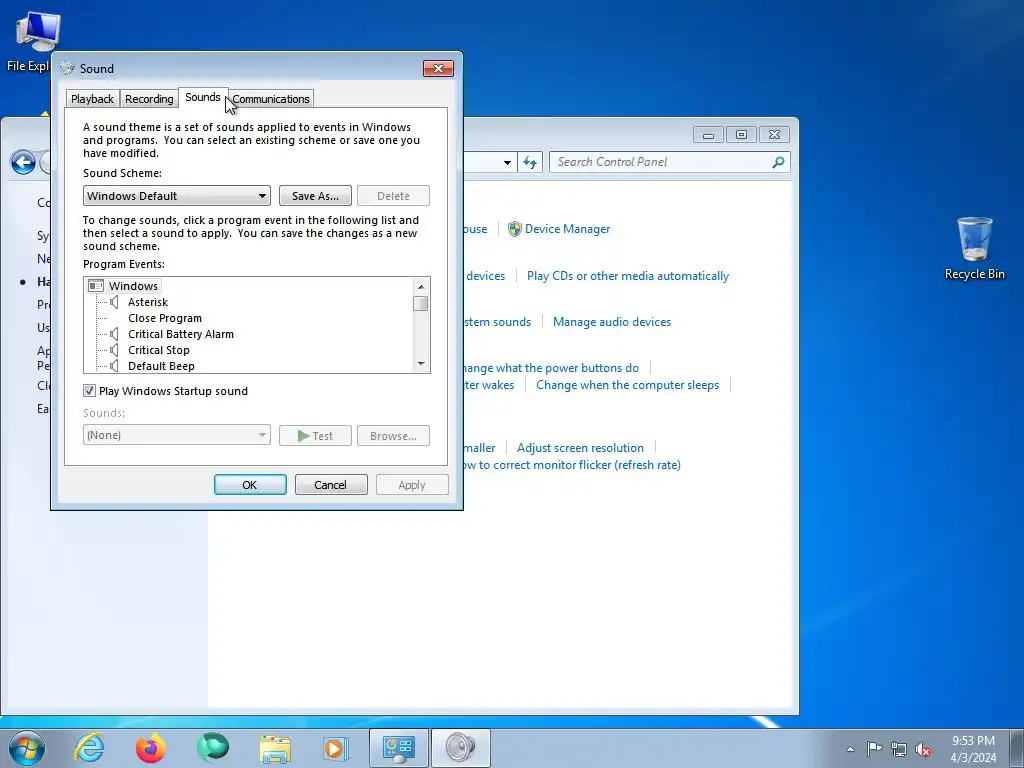Click the network tray icon
Image resolution: width=1024 pixels, height=768 pixels.
(899, 749)
